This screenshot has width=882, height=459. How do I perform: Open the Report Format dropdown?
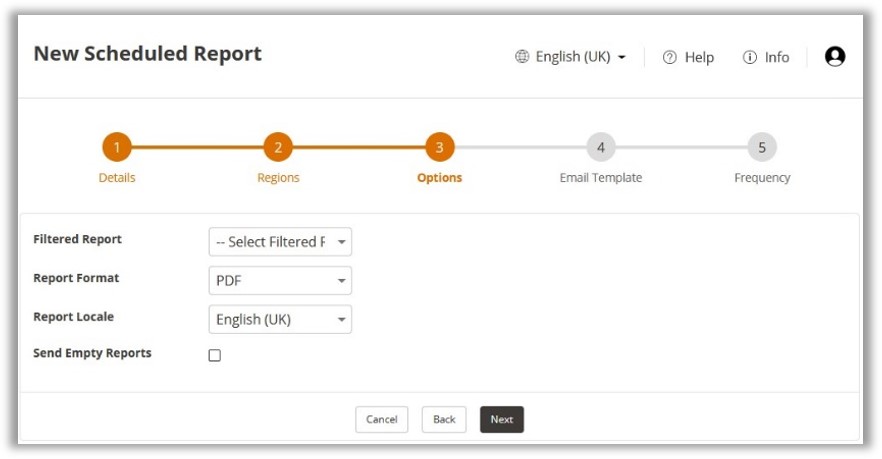tap(280, 281)
